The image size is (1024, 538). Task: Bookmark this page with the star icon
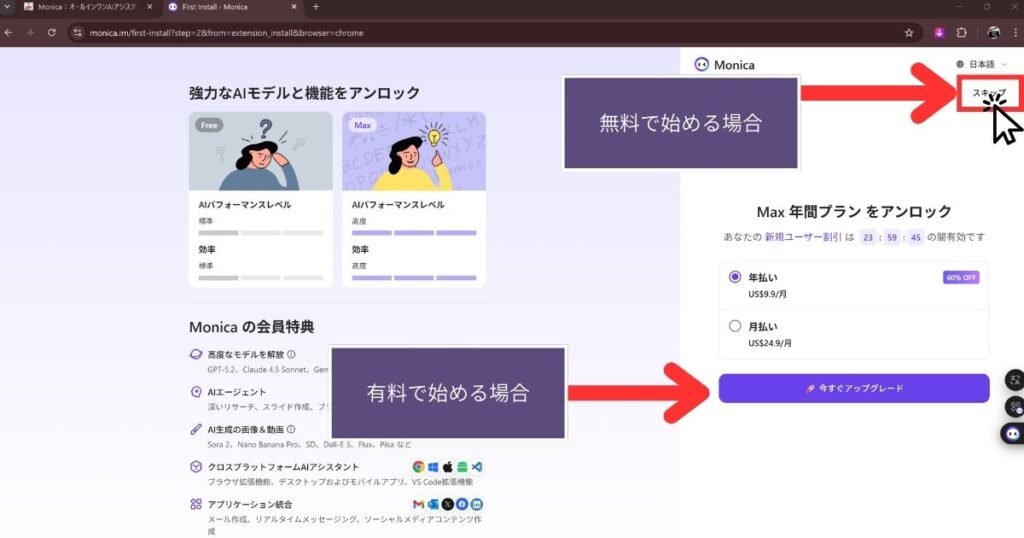coord(908,33)
